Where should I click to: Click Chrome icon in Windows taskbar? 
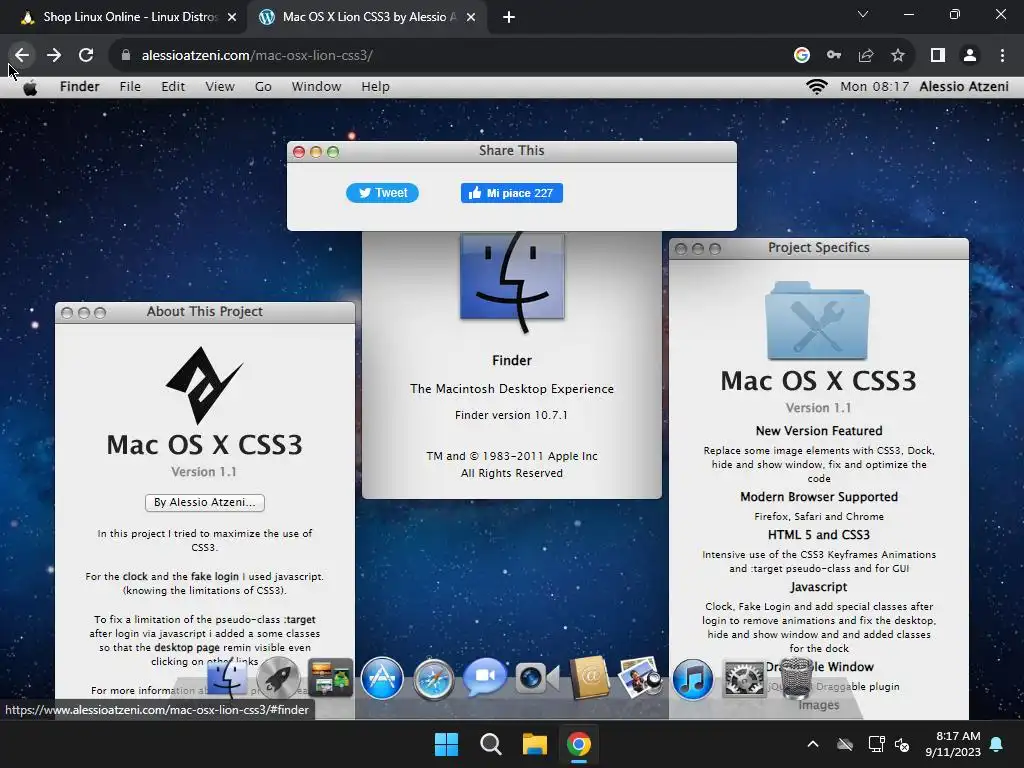[x=579, y=744]
